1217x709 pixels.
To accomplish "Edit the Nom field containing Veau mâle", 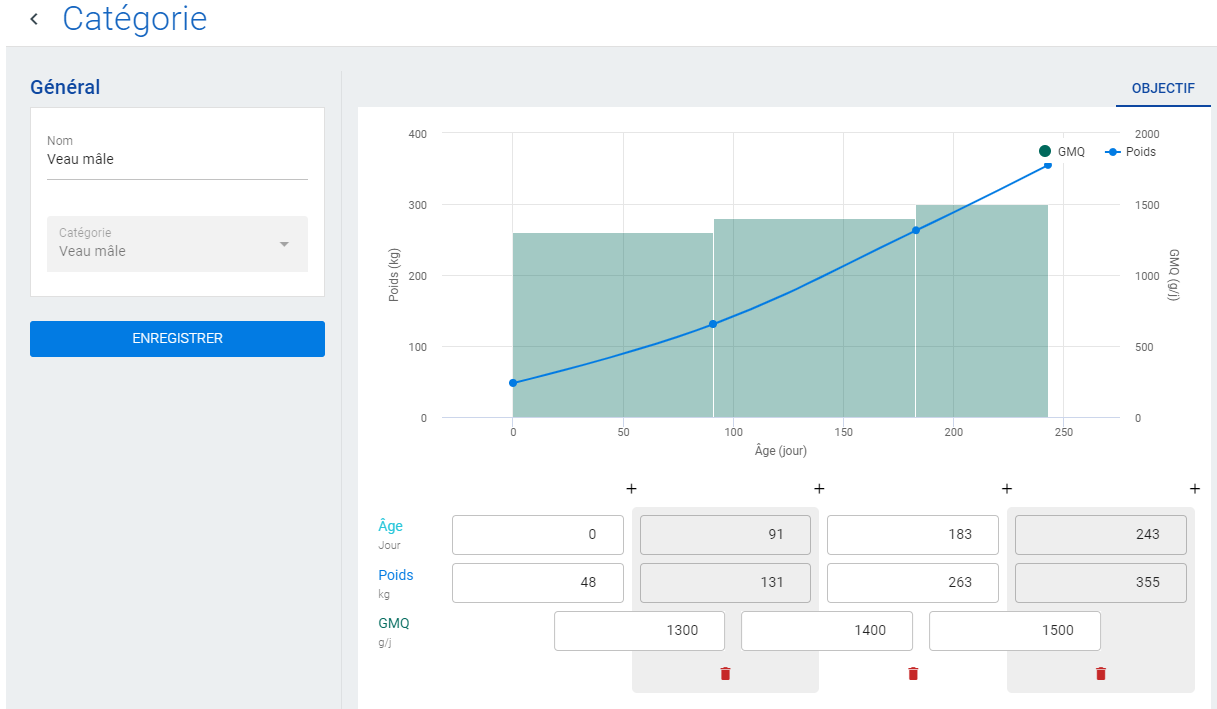I will 177,159.
